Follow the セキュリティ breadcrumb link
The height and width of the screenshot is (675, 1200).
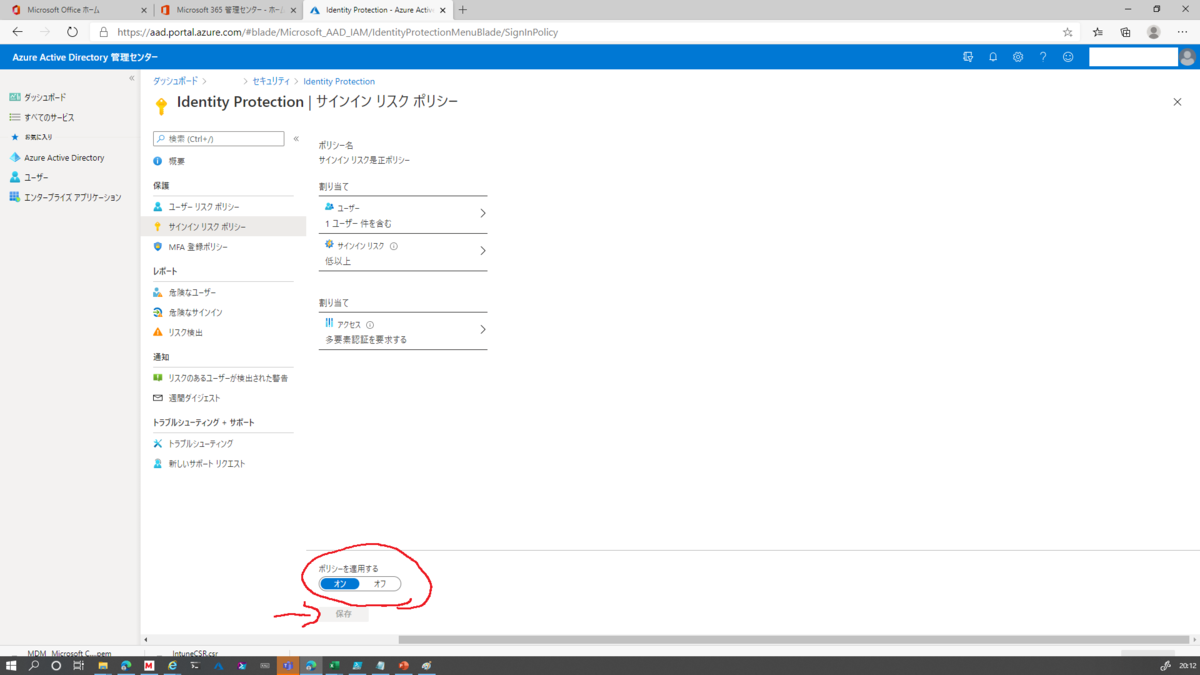point(271,81)
